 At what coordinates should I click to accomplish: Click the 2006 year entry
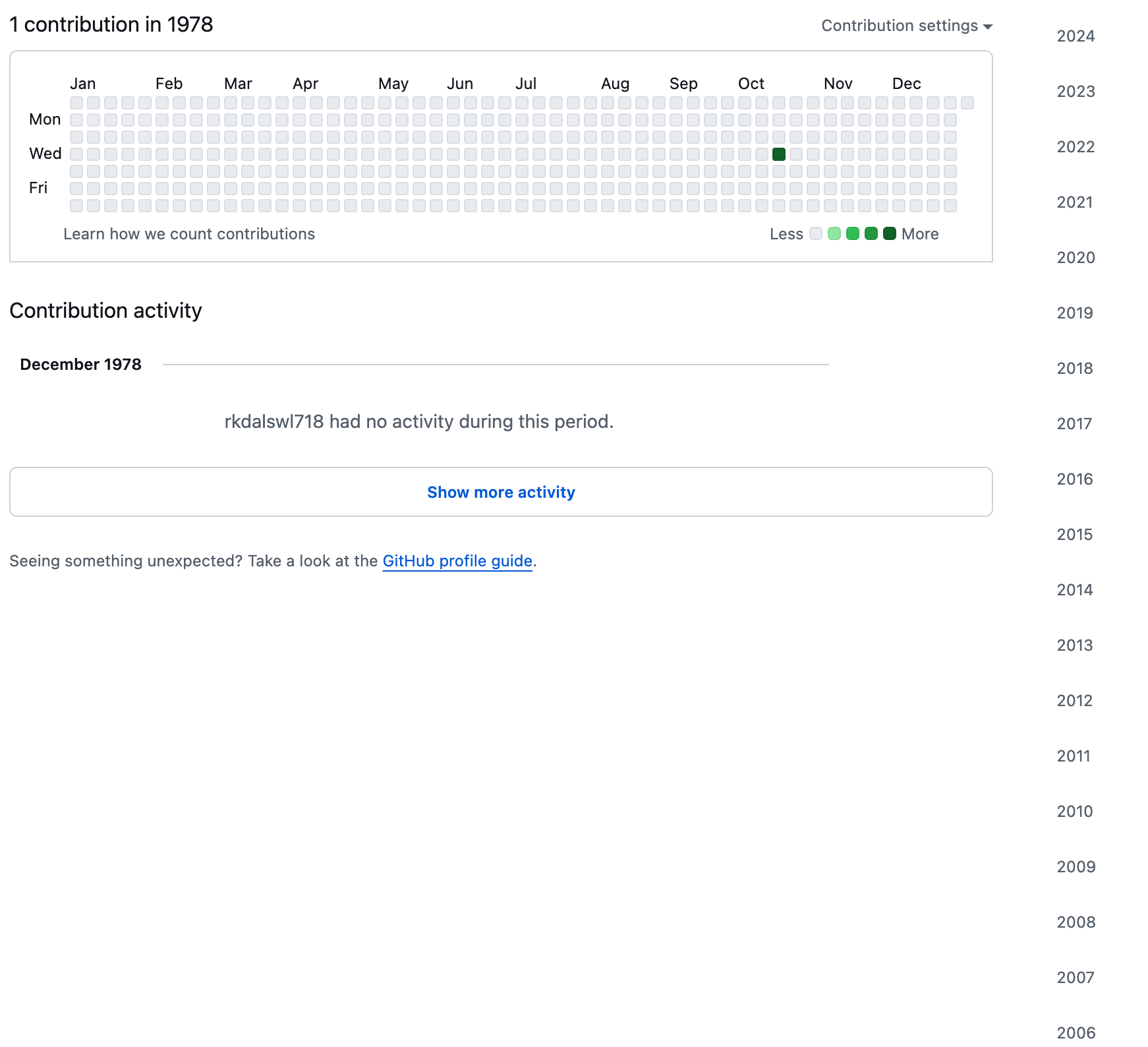[x=1076, y=1032]
